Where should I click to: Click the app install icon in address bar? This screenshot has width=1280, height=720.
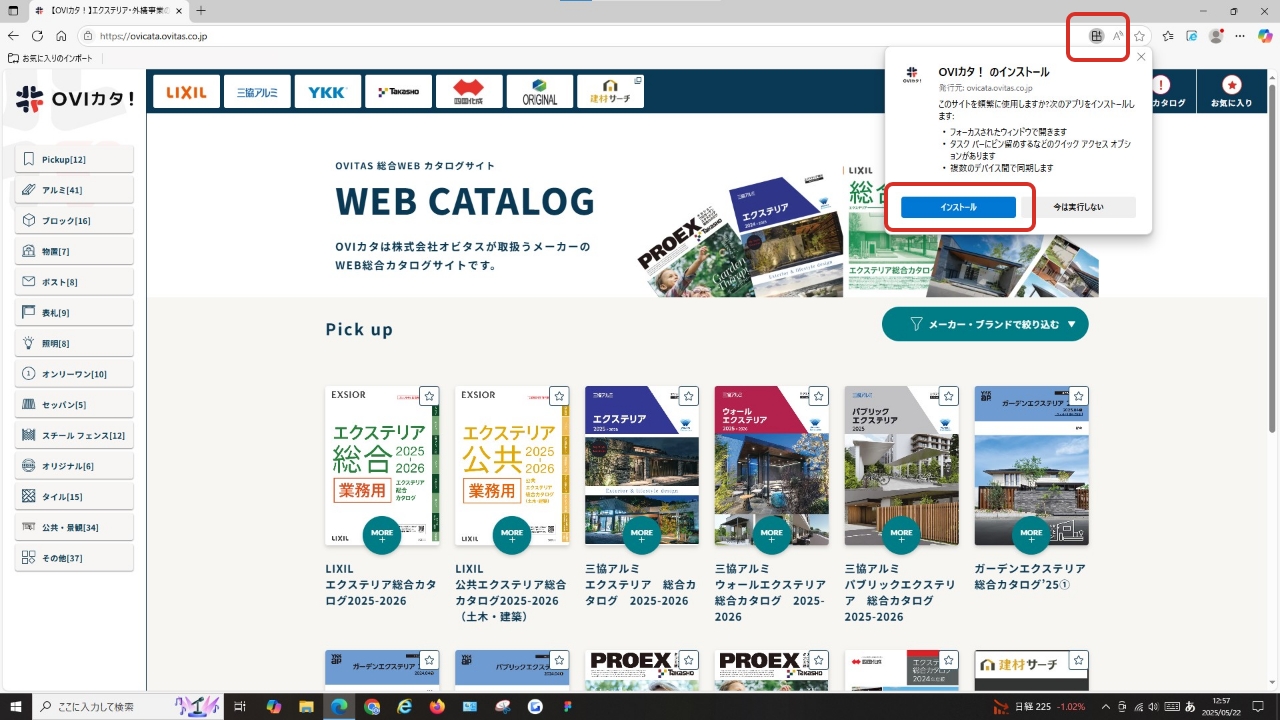1097,36
